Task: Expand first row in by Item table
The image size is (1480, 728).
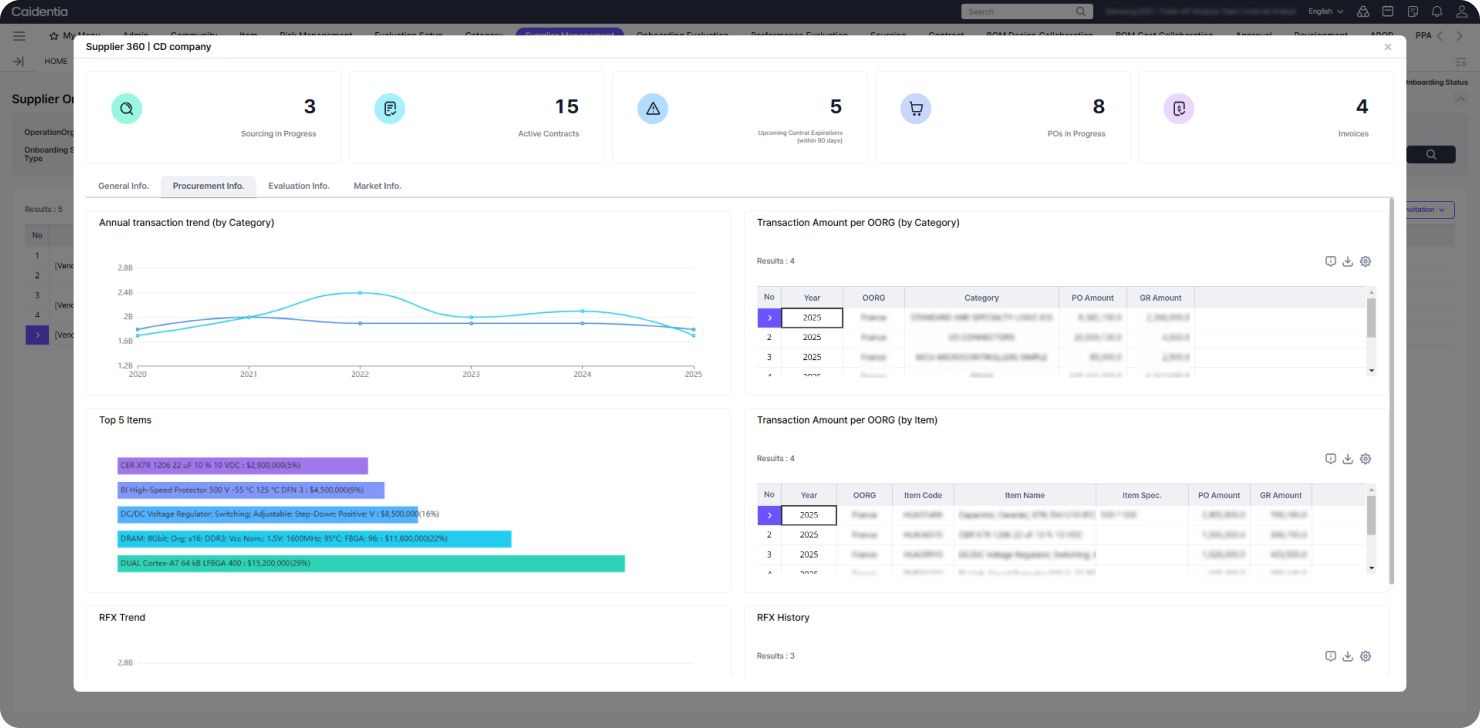Action: (769, 515)
